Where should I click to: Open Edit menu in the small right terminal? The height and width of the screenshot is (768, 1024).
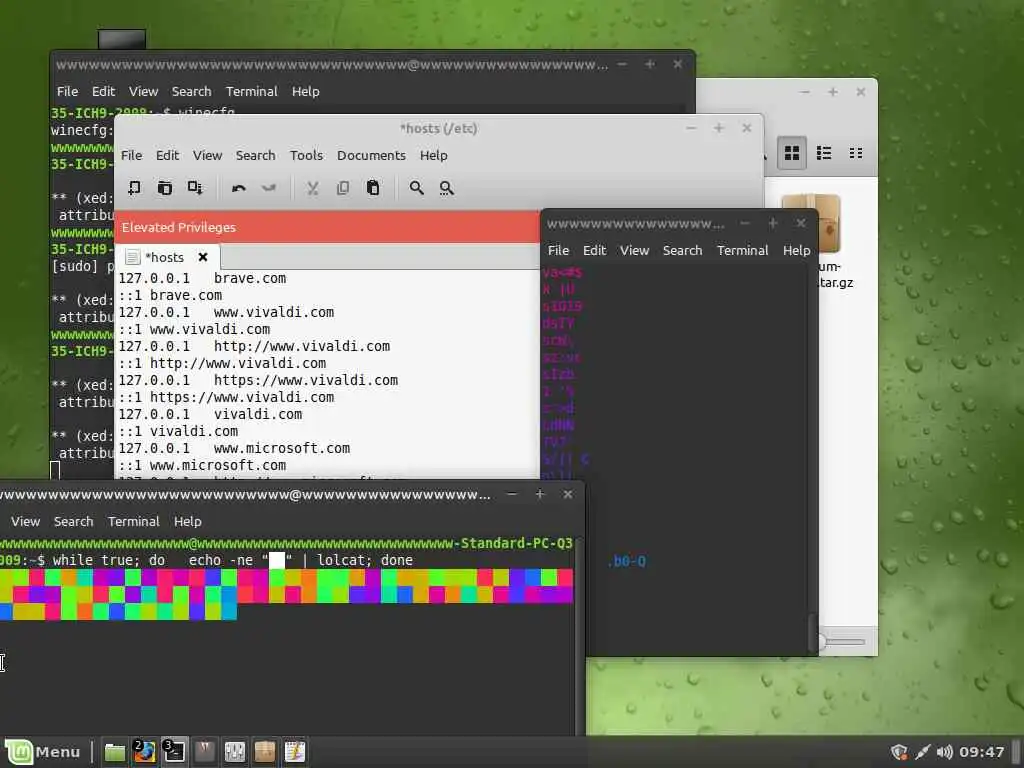pos(594,250)
